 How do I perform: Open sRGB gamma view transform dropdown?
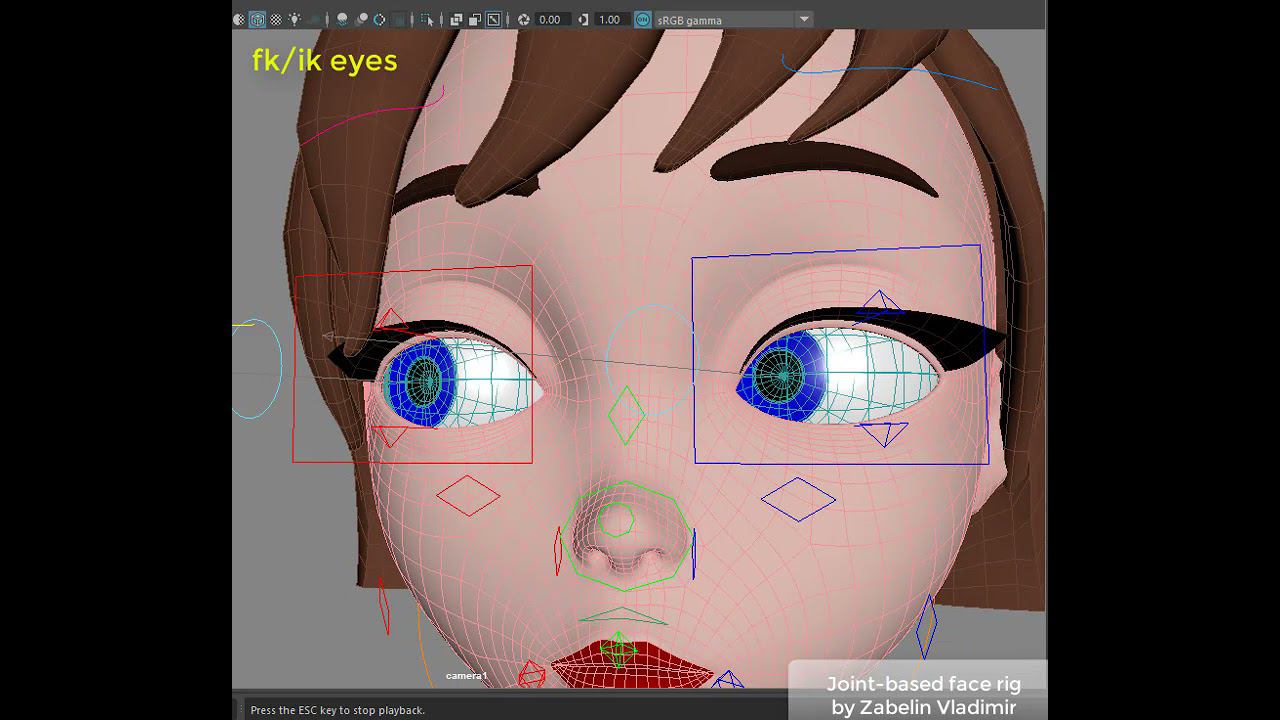[x=732, y=19]
